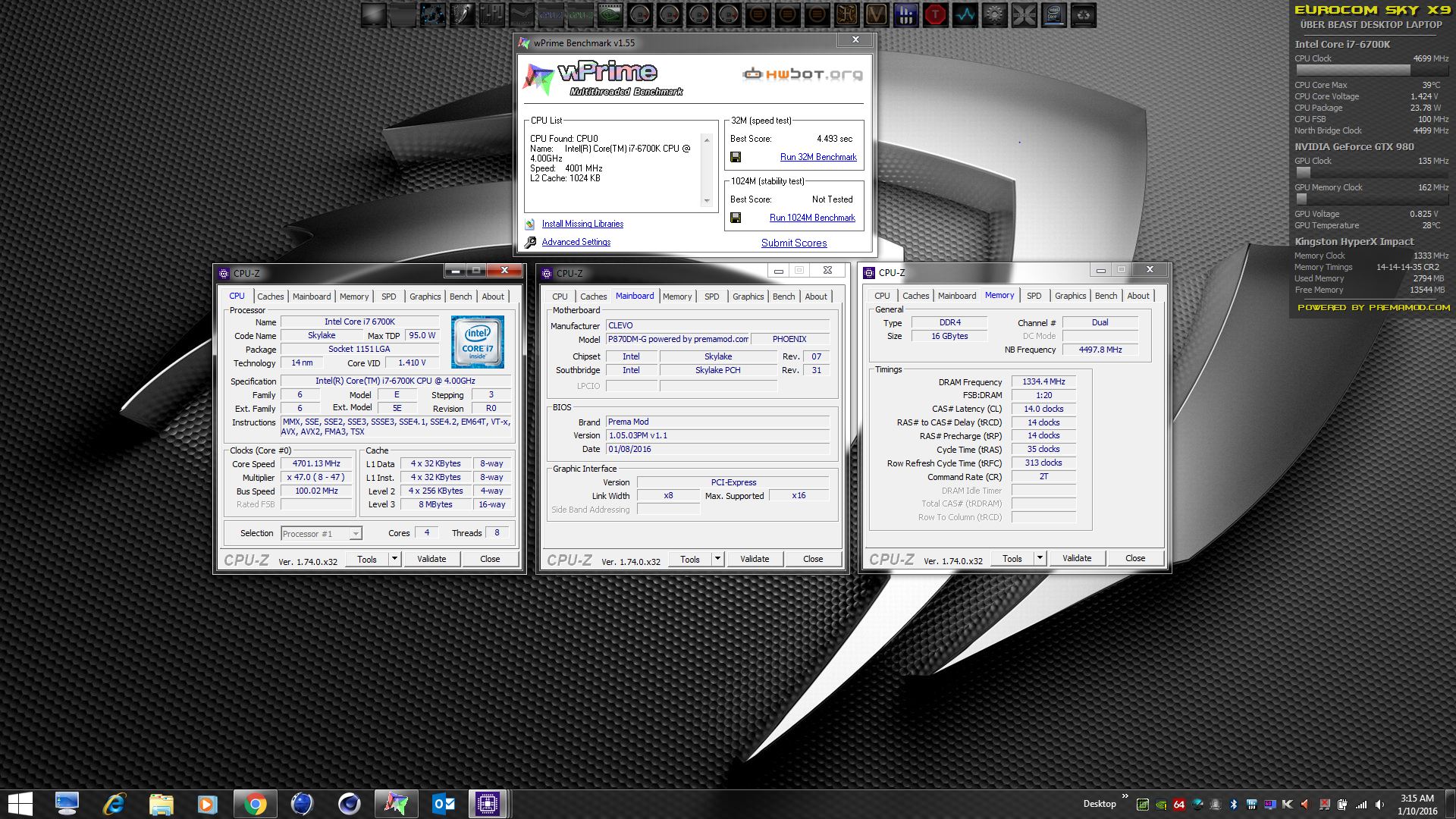The image size is (1456, 819).
Task: Open the gear settings icon in top dock
Action: 995,14
